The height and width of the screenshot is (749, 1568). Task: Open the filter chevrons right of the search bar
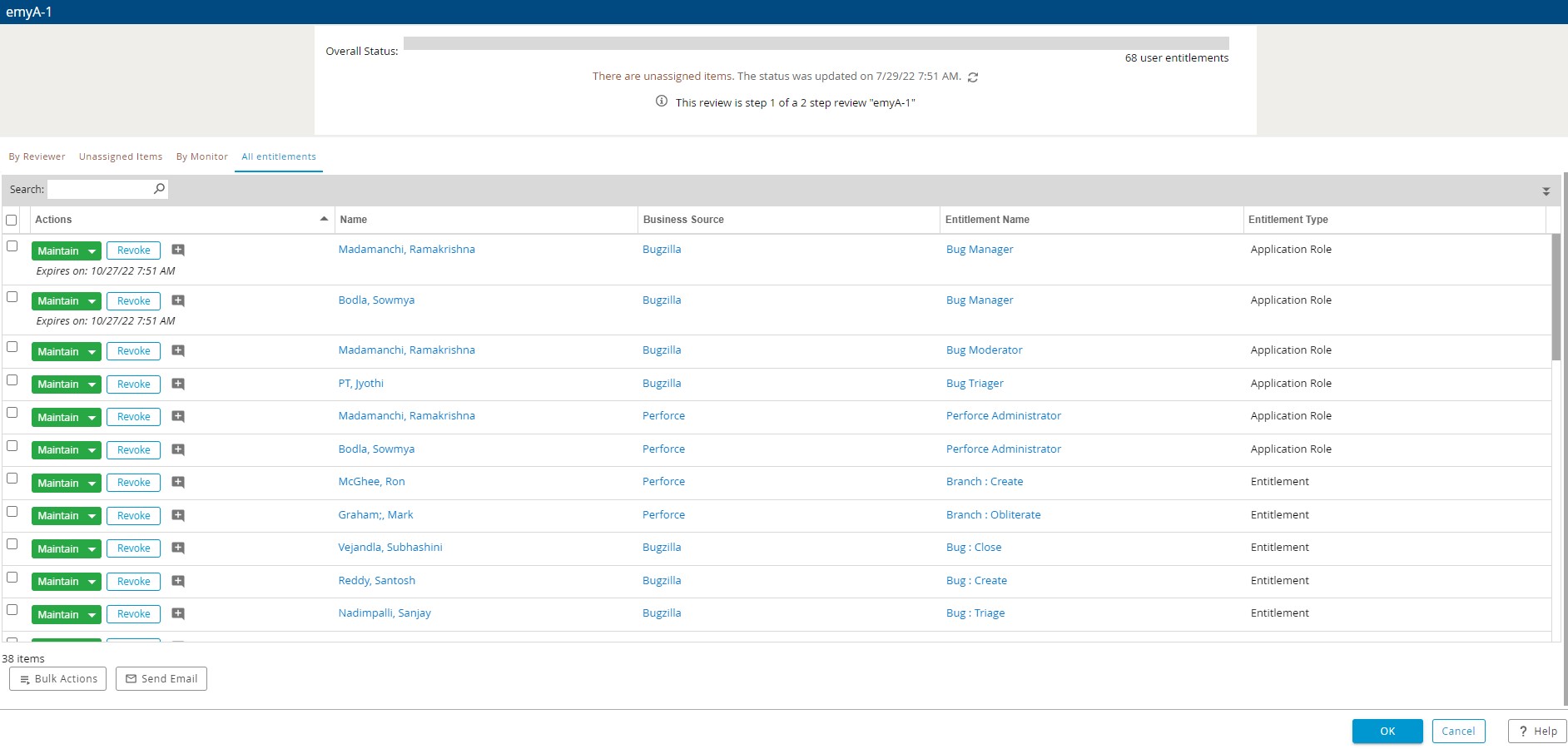(1546, 190)
